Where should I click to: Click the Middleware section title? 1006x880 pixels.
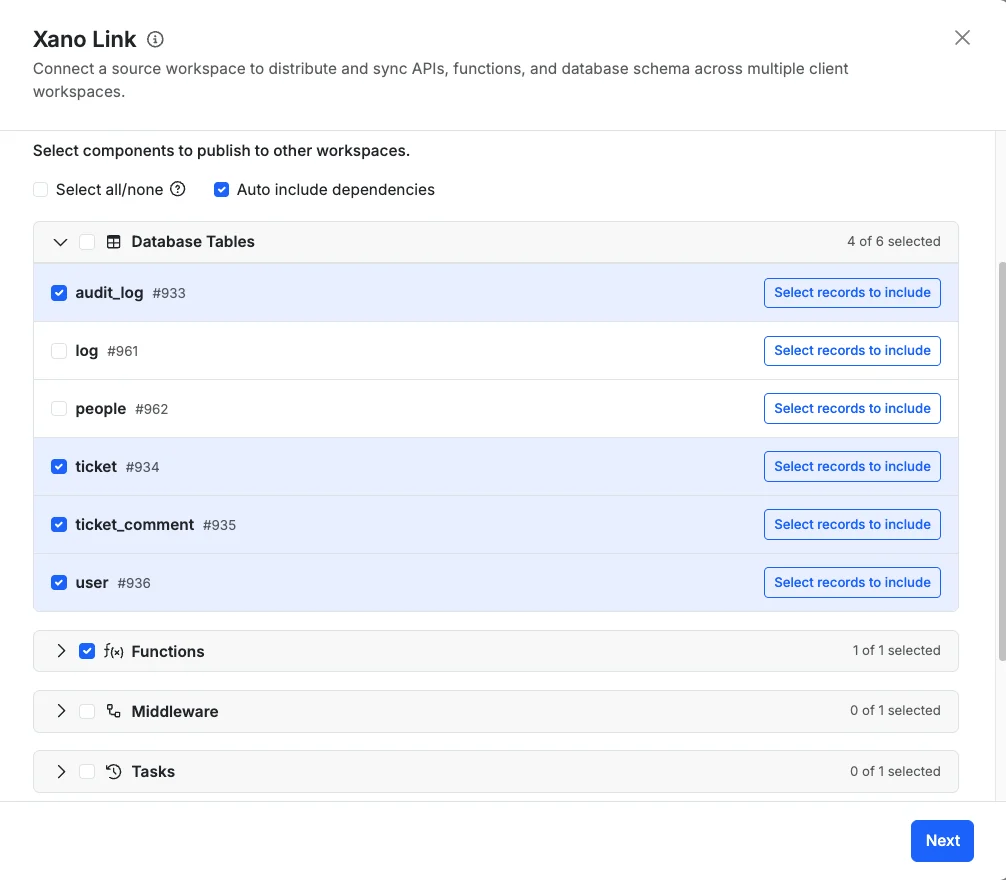(x=175, y=711)
